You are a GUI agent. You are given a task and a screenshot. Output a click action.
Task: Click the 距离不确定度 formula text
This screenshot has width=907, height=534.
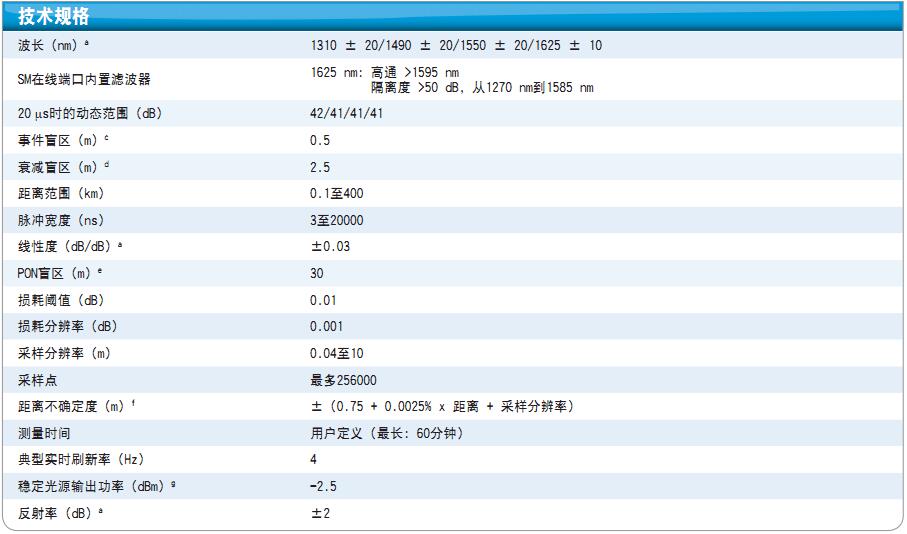click(441, 406)
